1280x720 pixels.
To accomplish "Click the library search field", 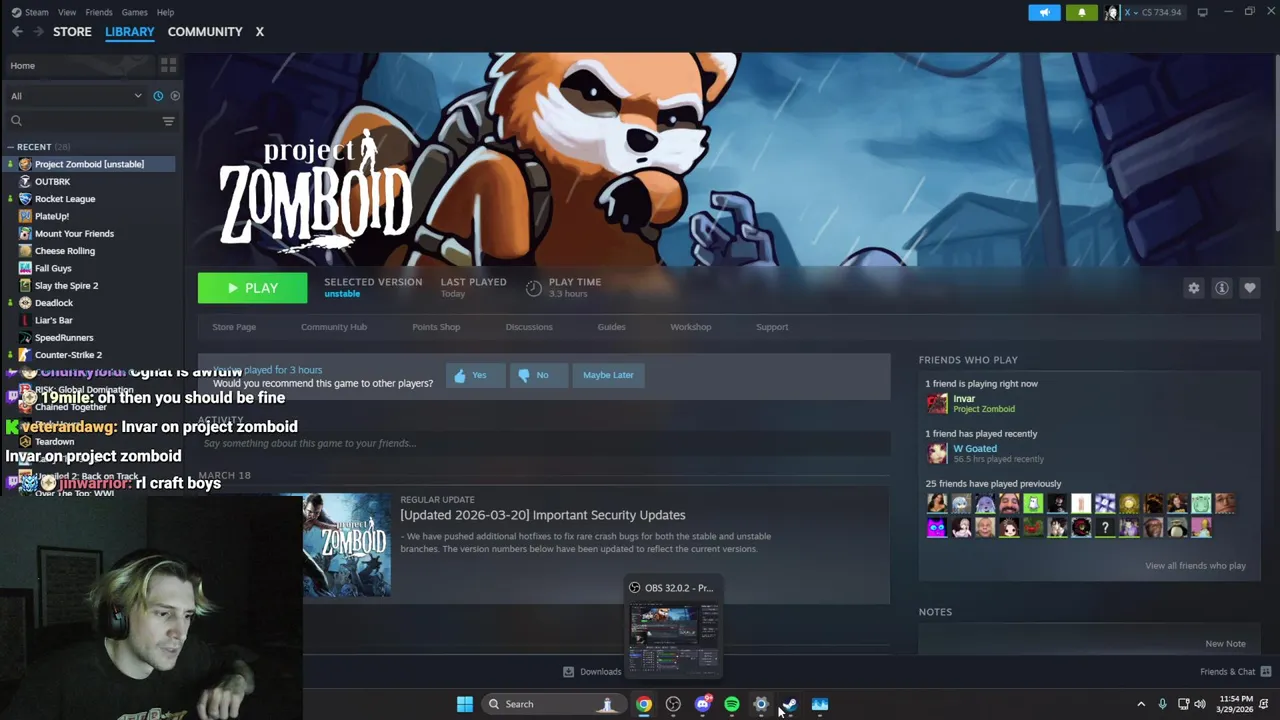I will (82, 121).
